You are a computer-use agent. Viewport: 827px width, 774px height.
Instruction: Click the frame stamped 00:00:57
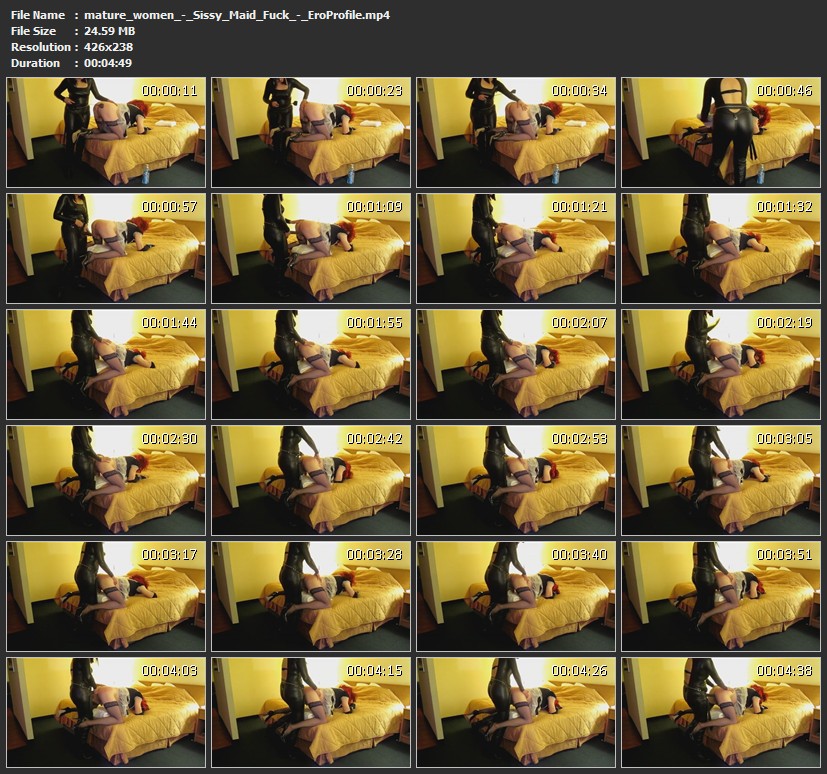point(106,248)
